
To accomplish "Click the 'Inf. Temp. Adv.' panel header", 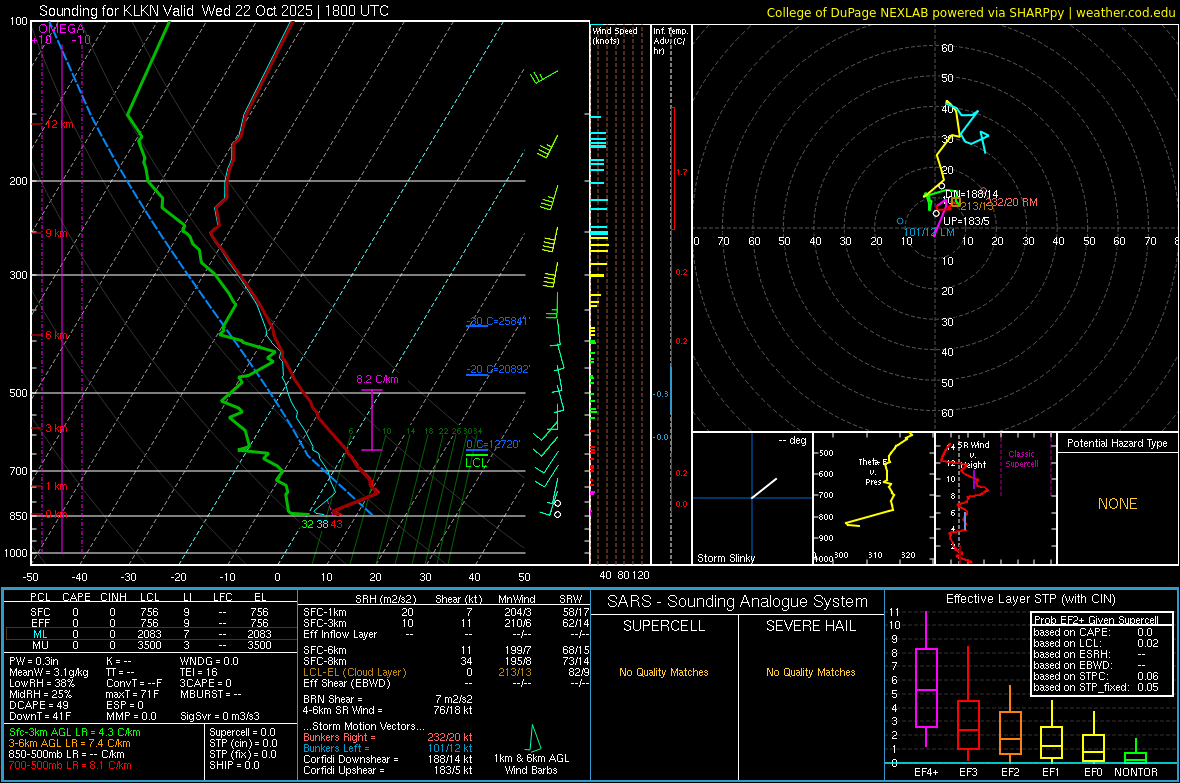I will 670,41.
